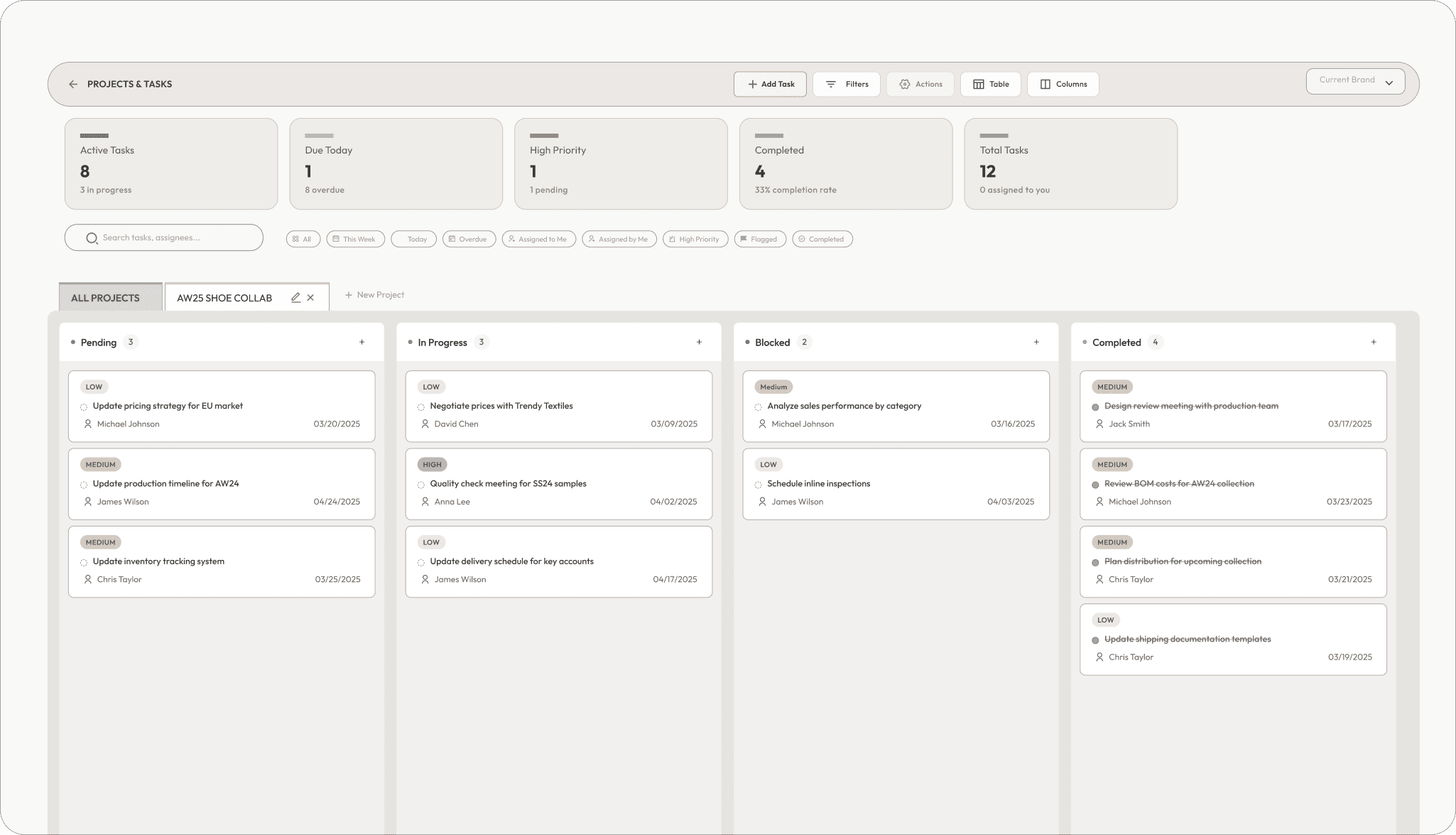Switch to the All Projects tab
The height and width of the screenshot is (835, 1456).
(106, 298)
